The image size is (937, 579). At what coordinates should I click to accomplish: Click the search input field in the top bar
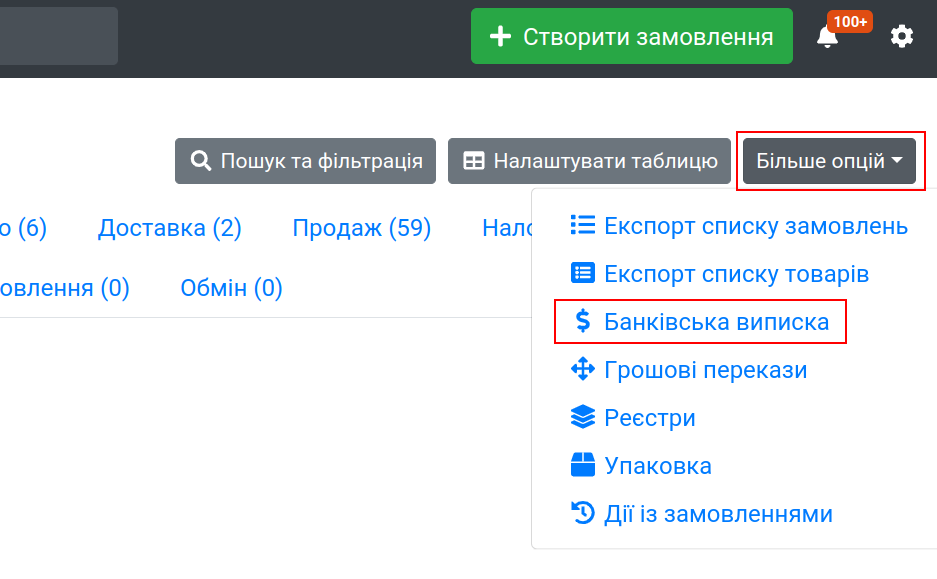tap(58, 37)
